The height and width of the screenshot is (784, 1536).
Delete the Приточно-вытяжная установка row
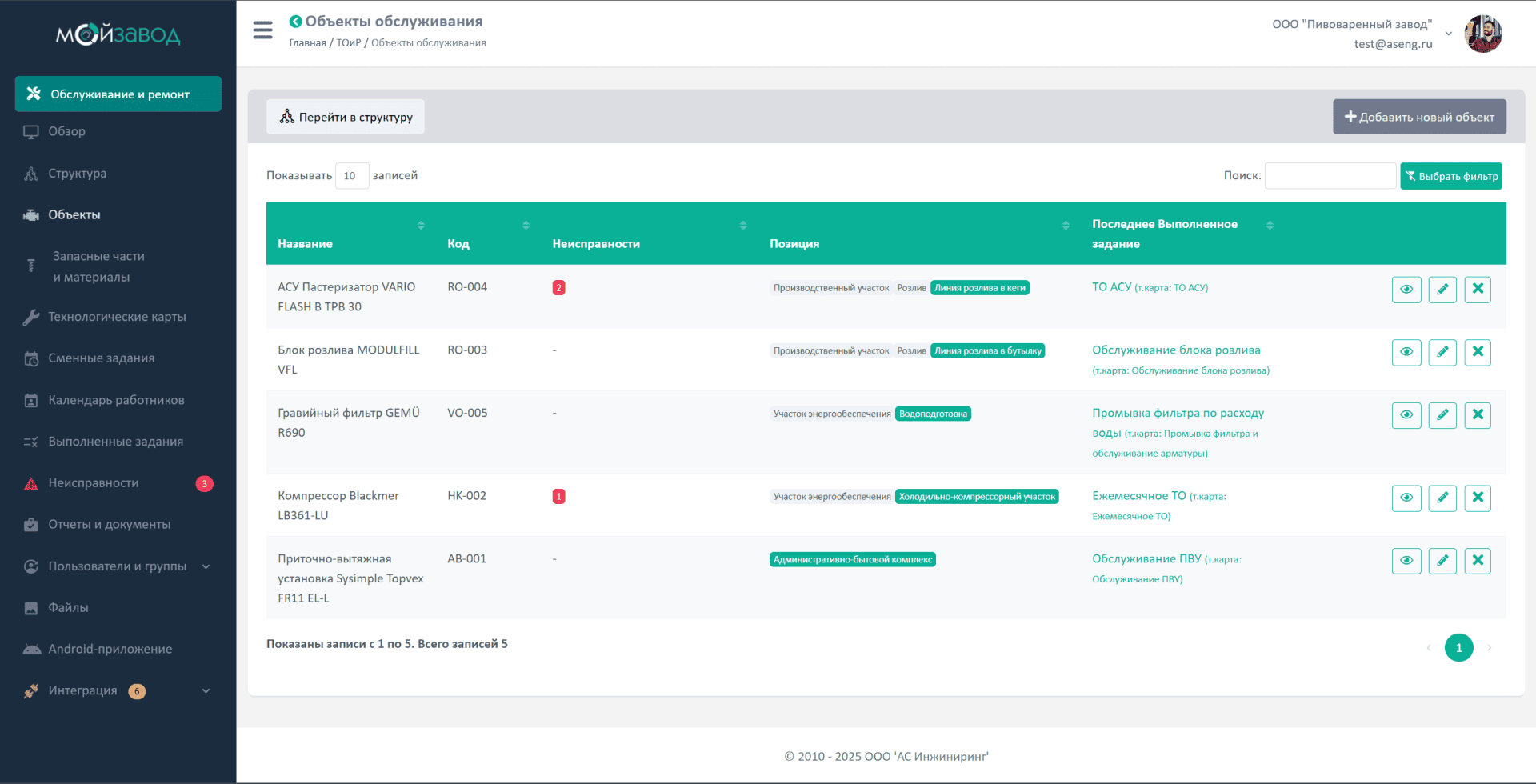point(1477,561)
